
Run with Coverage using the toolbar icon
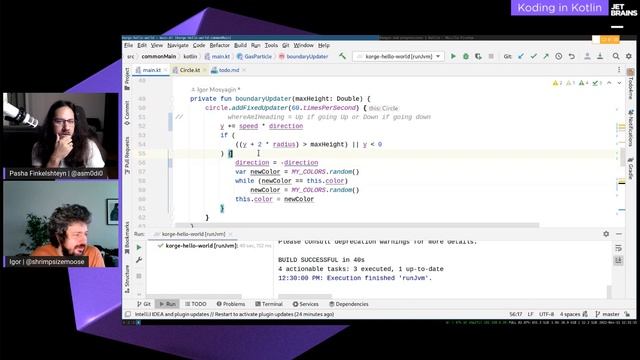click(478, 56)
